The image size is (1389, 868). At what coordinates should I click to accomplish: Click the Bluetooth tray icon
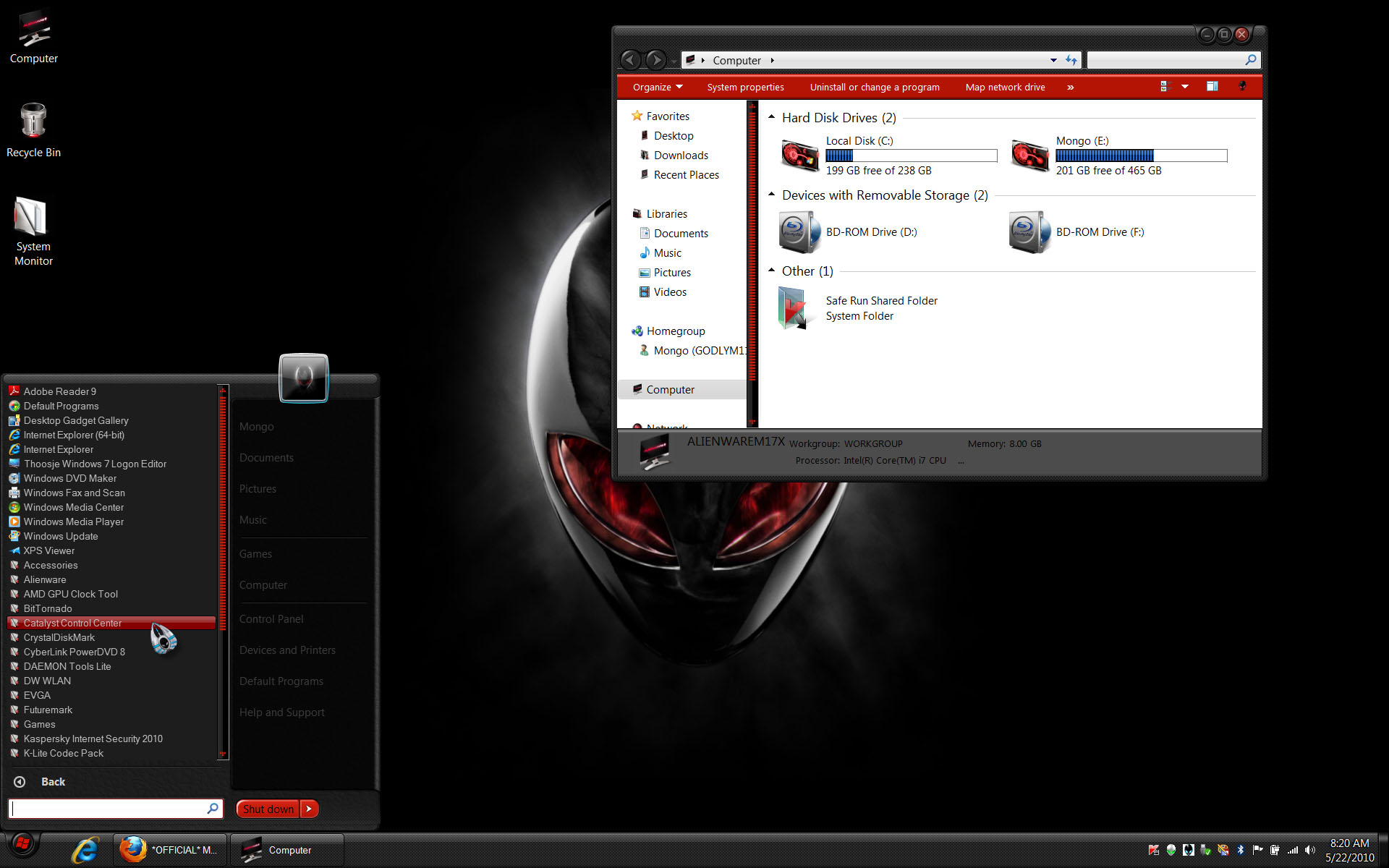1240,850
